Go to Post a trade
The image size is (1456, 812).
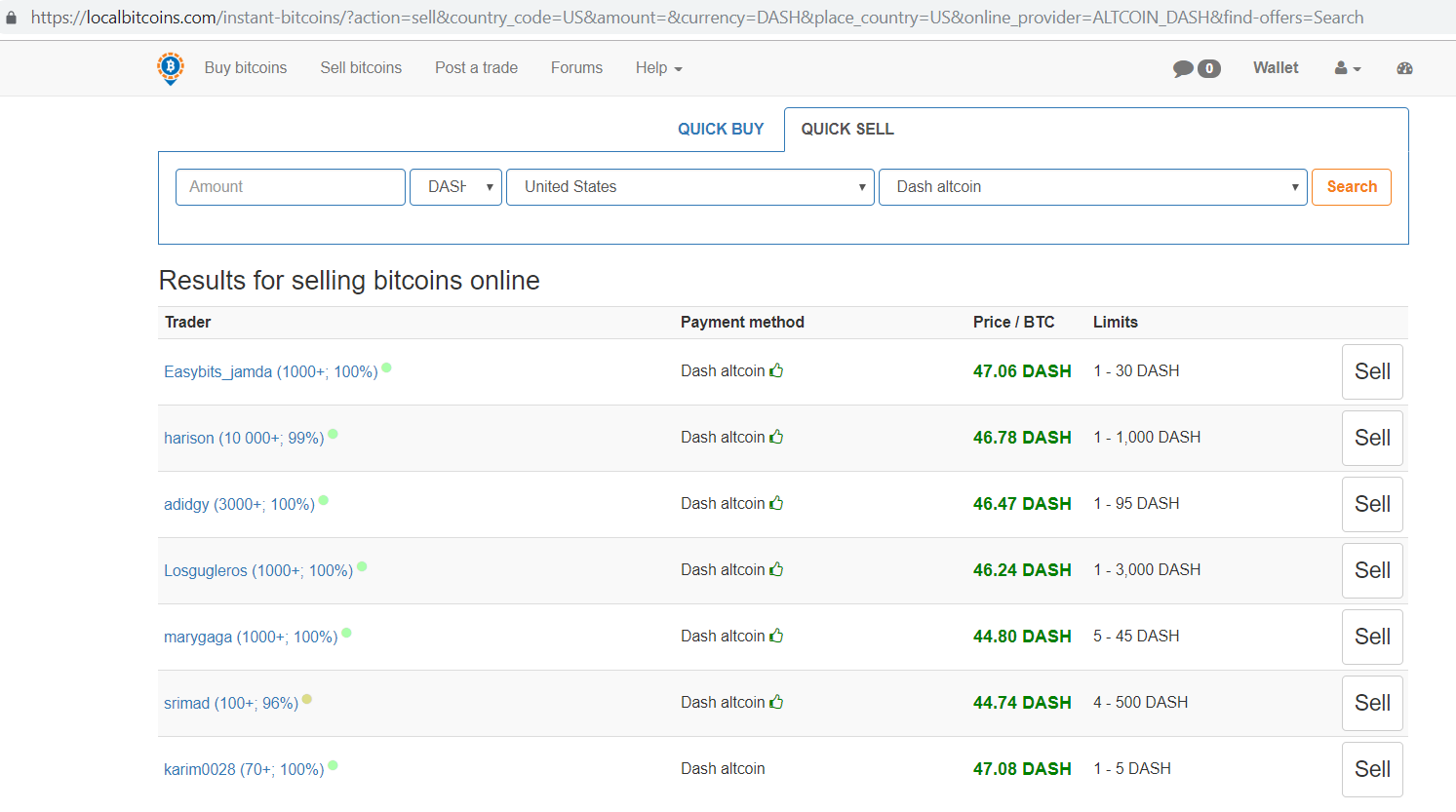[477, 68]
